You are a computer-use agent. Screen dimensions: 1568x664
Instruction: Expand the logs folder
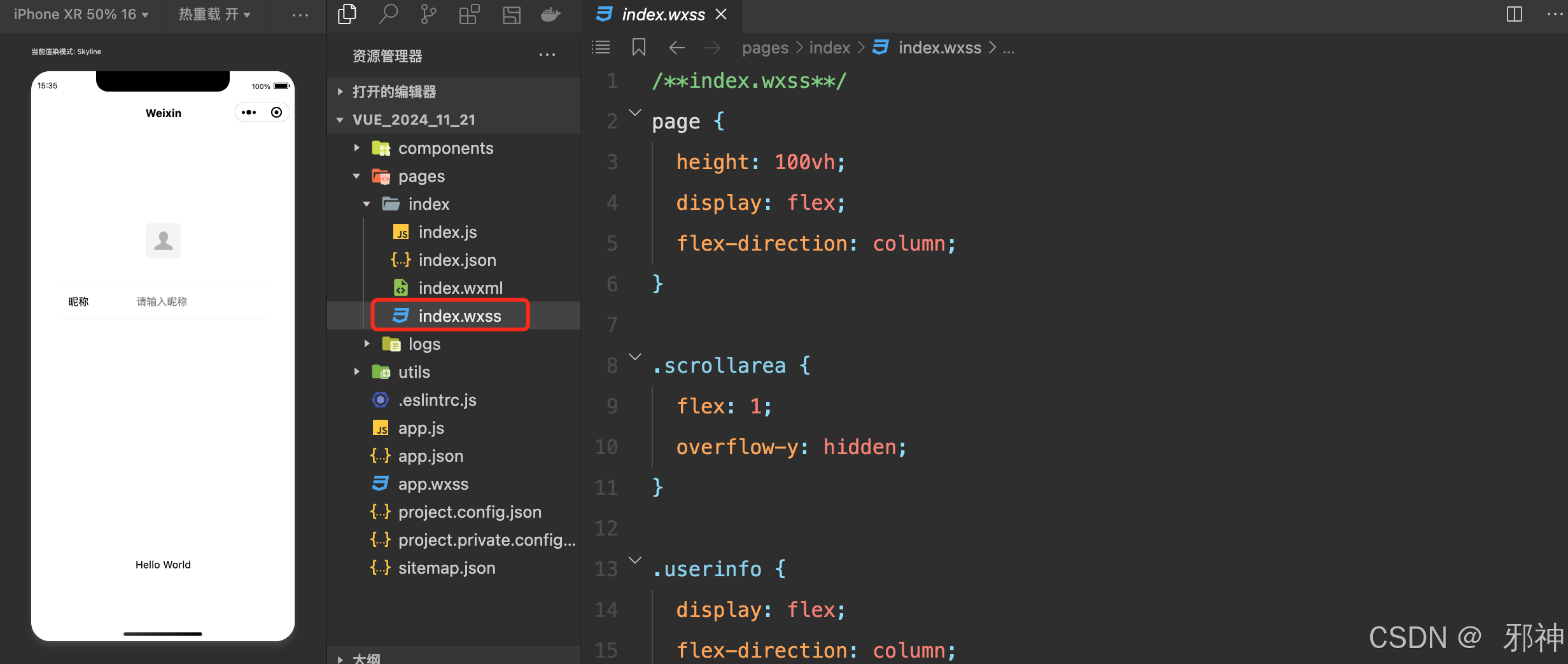[454, 343]
